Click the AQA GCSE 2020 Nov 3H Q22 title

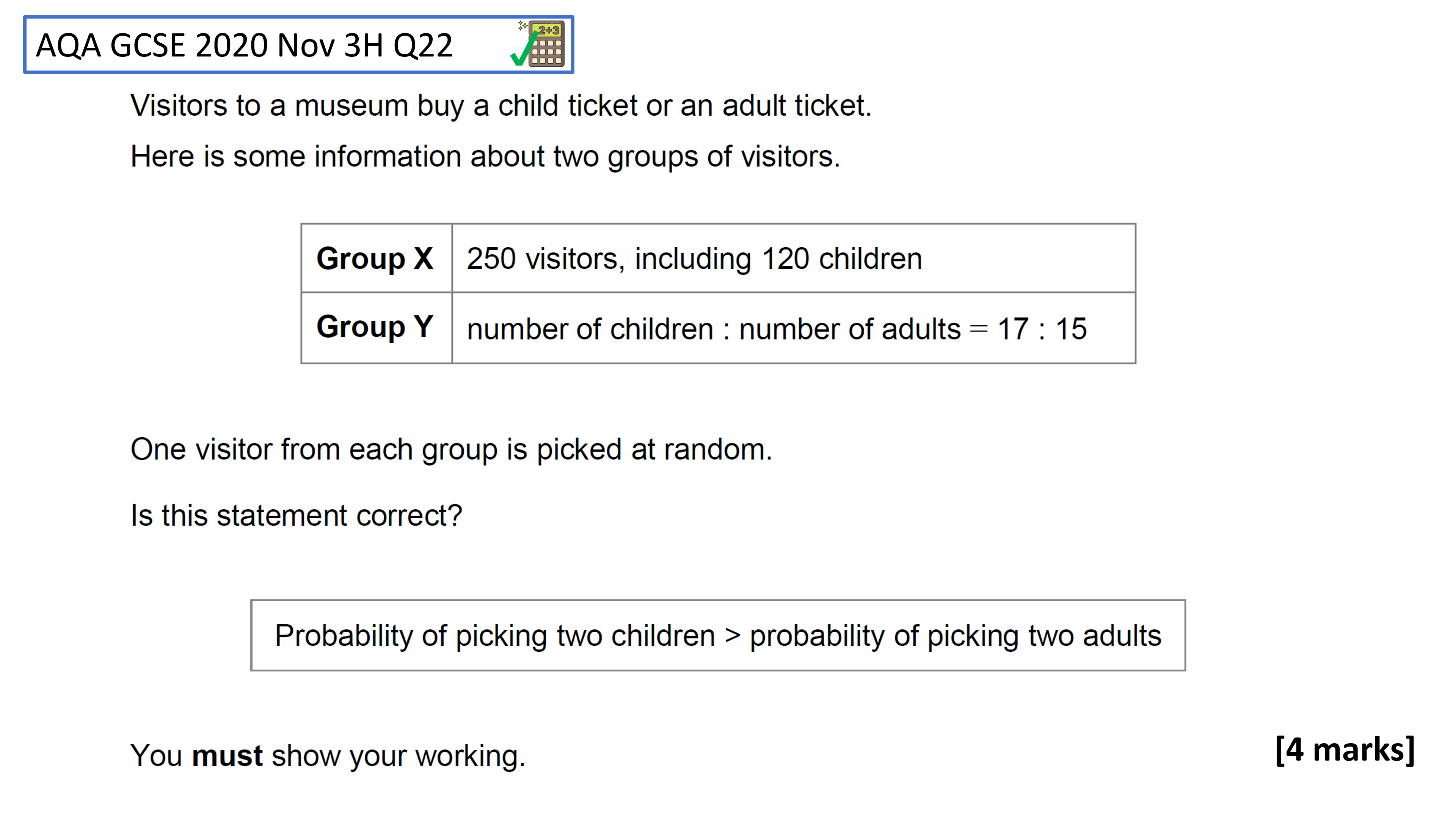[x=244, y=45]
